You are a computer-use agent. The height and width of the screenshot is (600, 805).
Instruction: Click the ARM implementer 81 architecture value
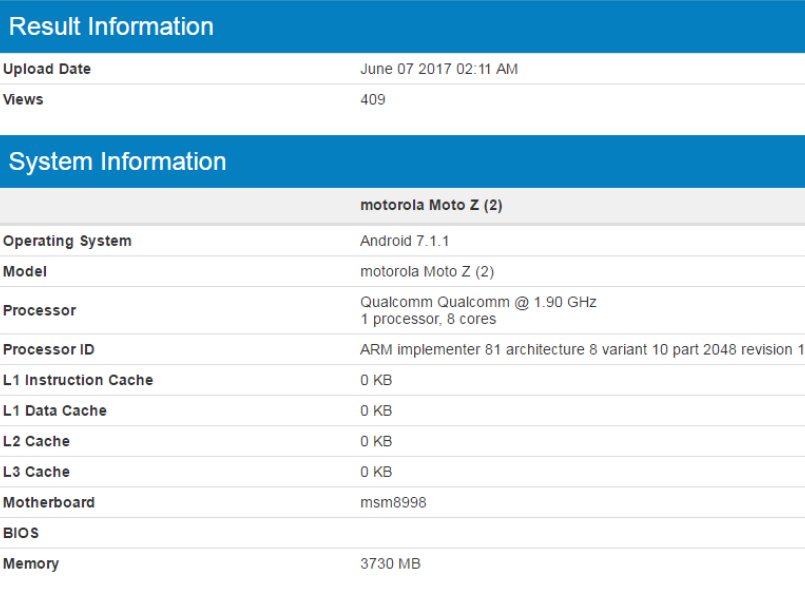[x=582, y=350]
